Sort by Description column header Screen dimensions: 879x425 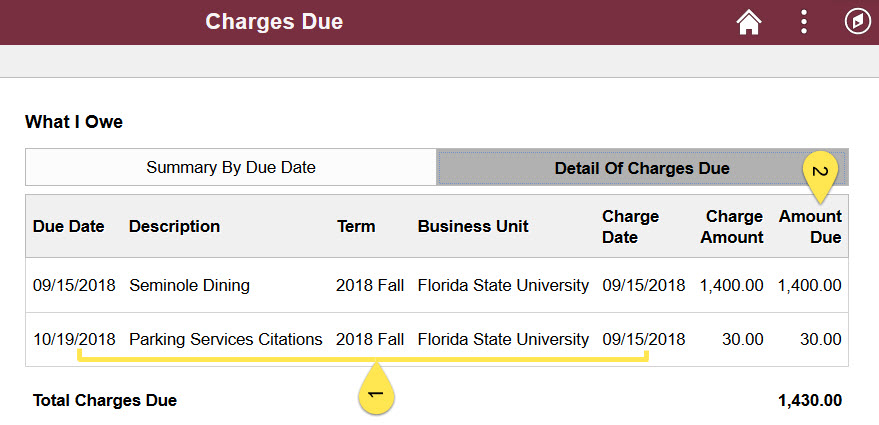174,227
